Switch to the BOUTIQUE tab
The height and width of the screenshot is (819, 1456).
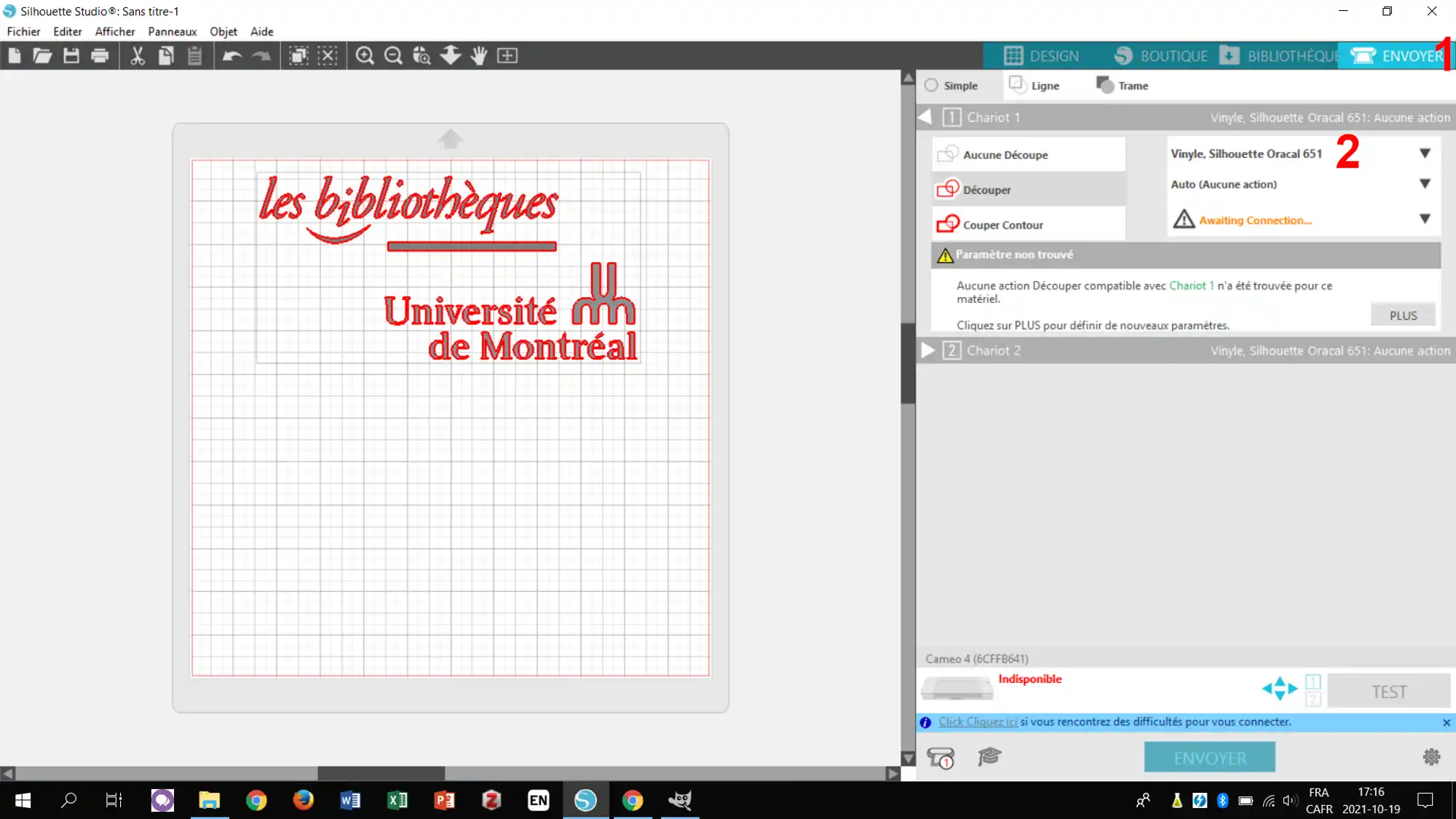pyautogui.click(x=1161, y=56)
